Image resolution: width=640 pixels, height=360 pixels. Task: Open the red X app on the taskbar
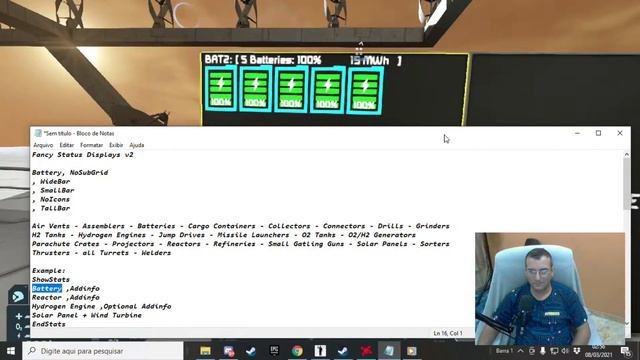pos(366,351)
